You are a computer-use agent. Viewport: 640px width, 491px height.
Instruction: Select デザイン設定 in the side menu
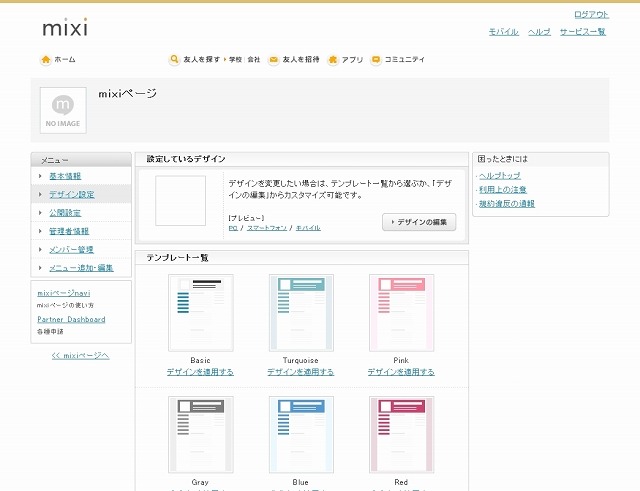pyautogui.click(x=72, y=194)
